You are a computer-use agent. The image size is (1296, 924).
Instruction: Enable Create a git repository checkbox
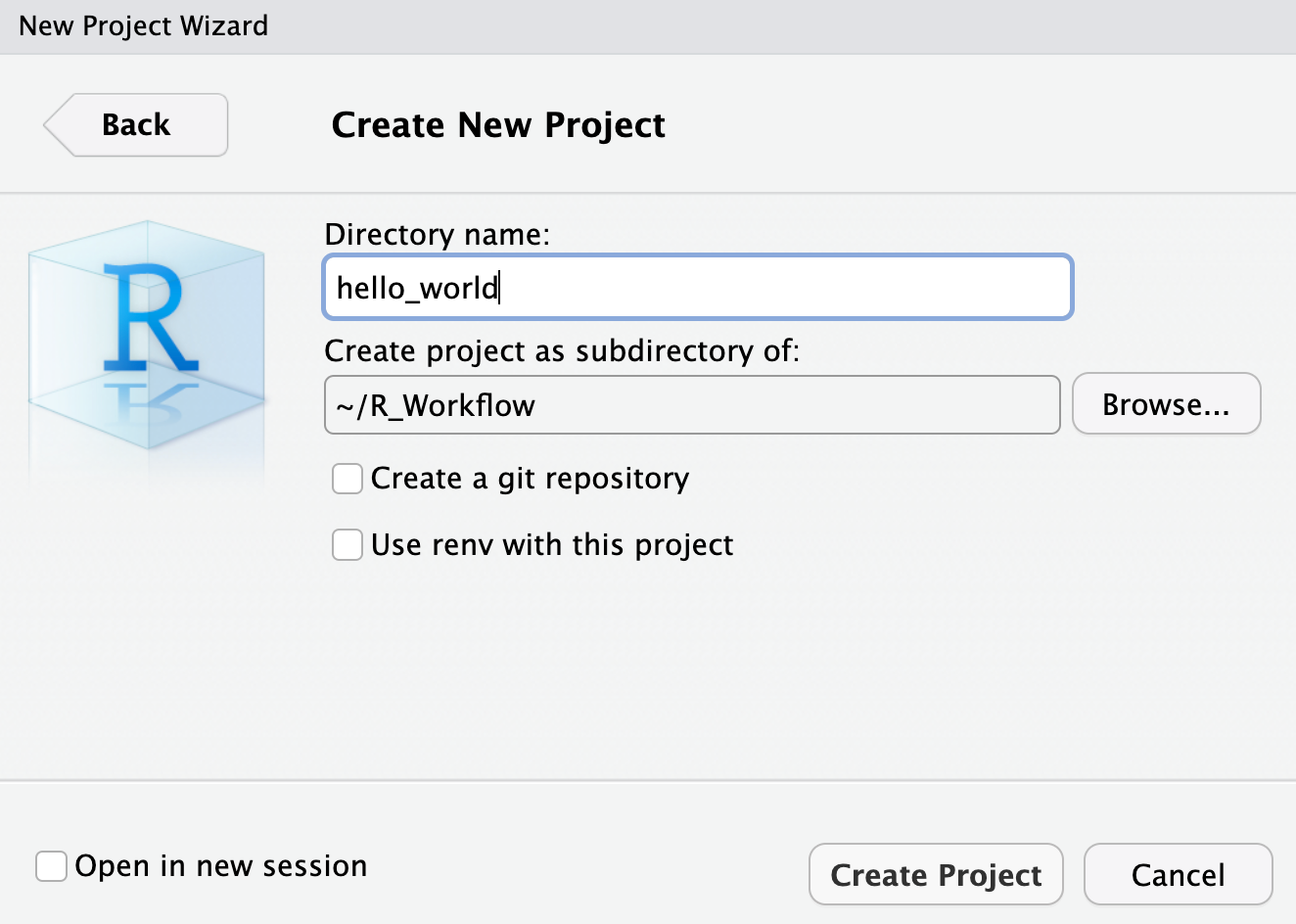coord(347,479)
